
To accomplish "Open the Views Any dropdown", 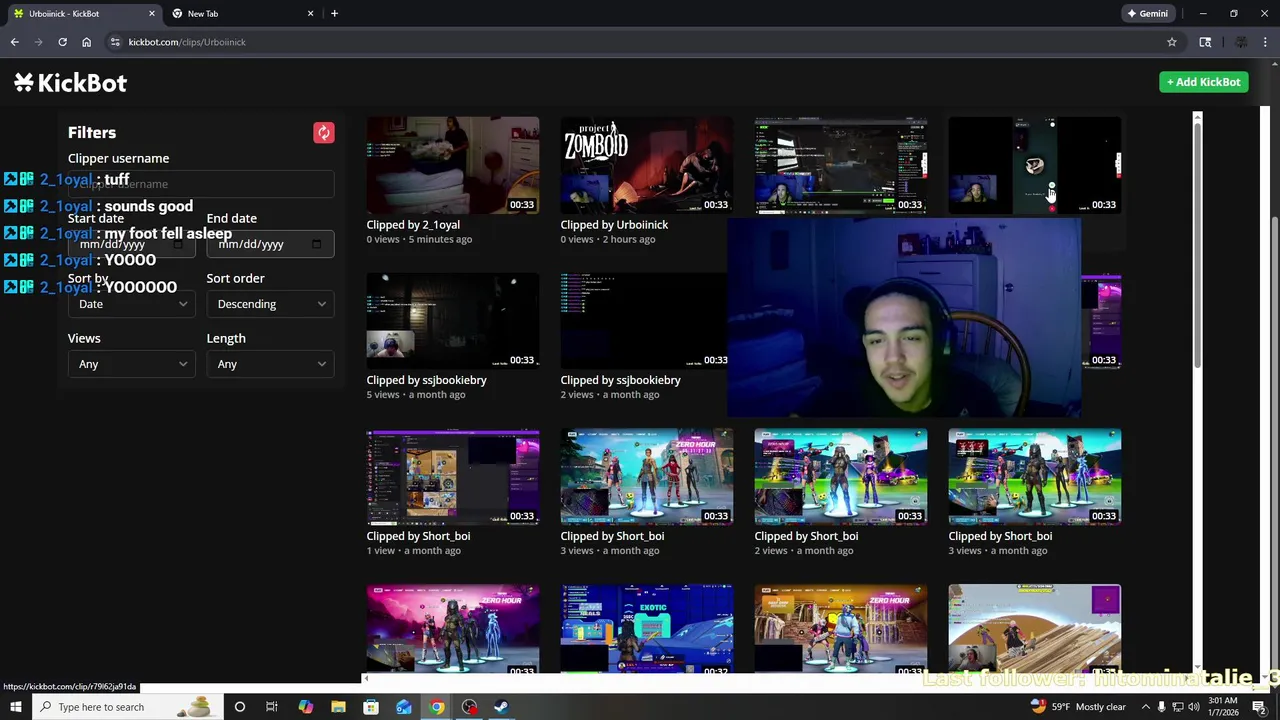I will pyautogui.click(x=131, y=364).
